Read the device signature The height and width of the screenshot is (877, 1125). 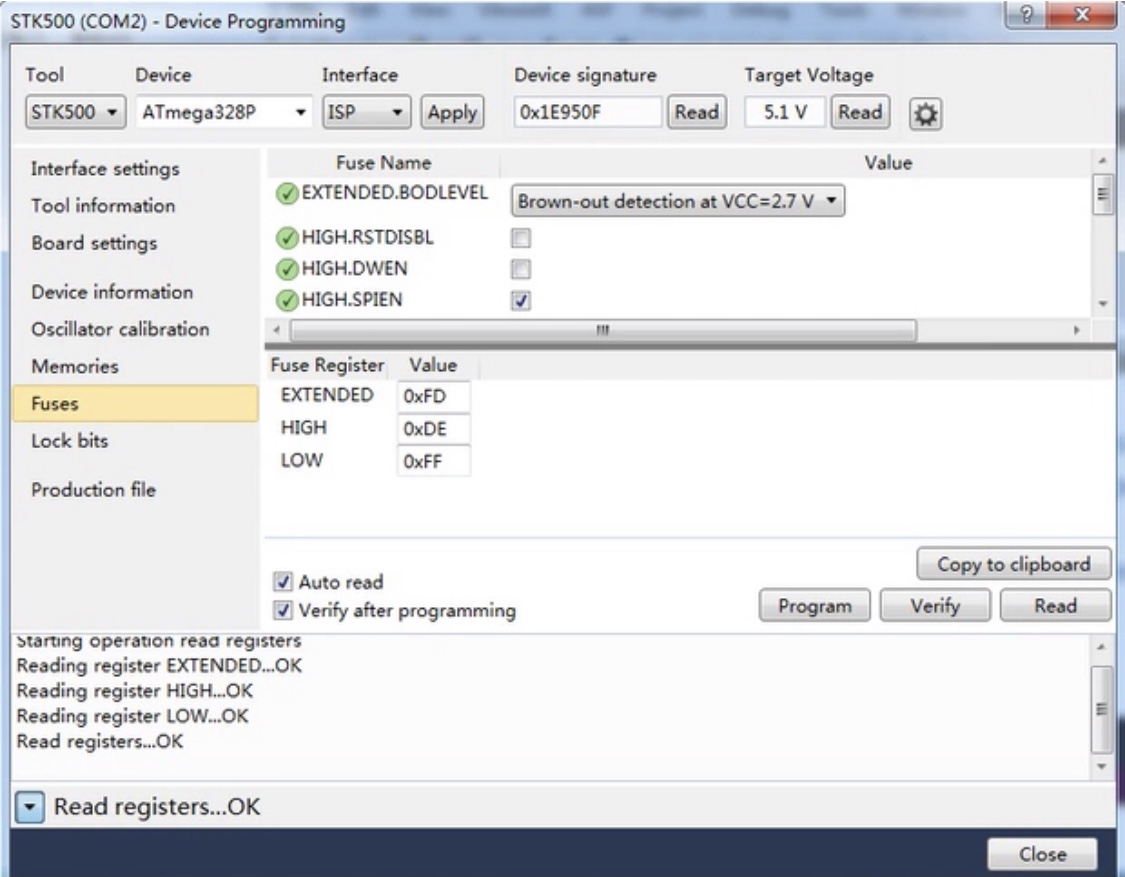coord(697,112)
